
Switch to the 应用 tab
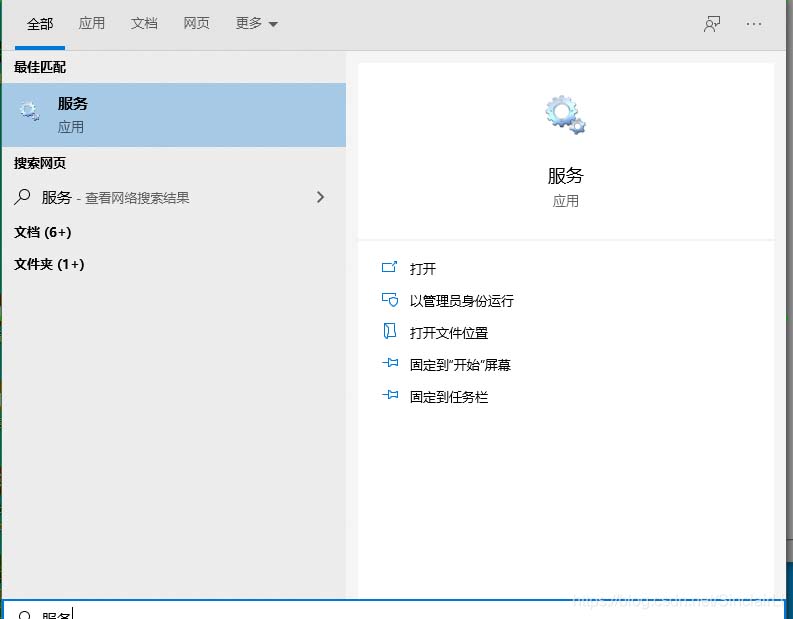(x=92, y=23)
